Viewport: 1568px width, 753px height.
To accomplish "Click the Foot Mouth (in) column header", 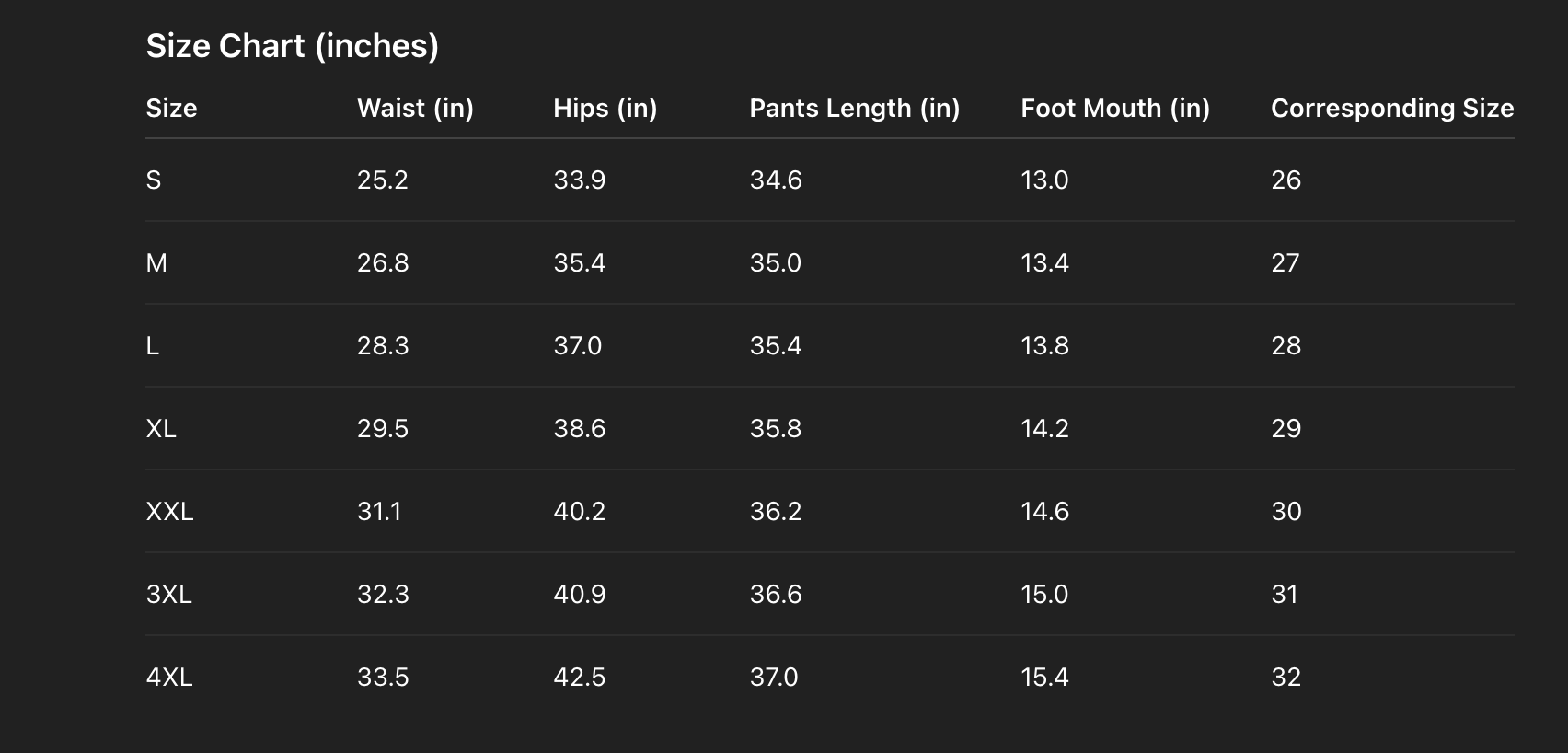I will tap(1114, 109).
